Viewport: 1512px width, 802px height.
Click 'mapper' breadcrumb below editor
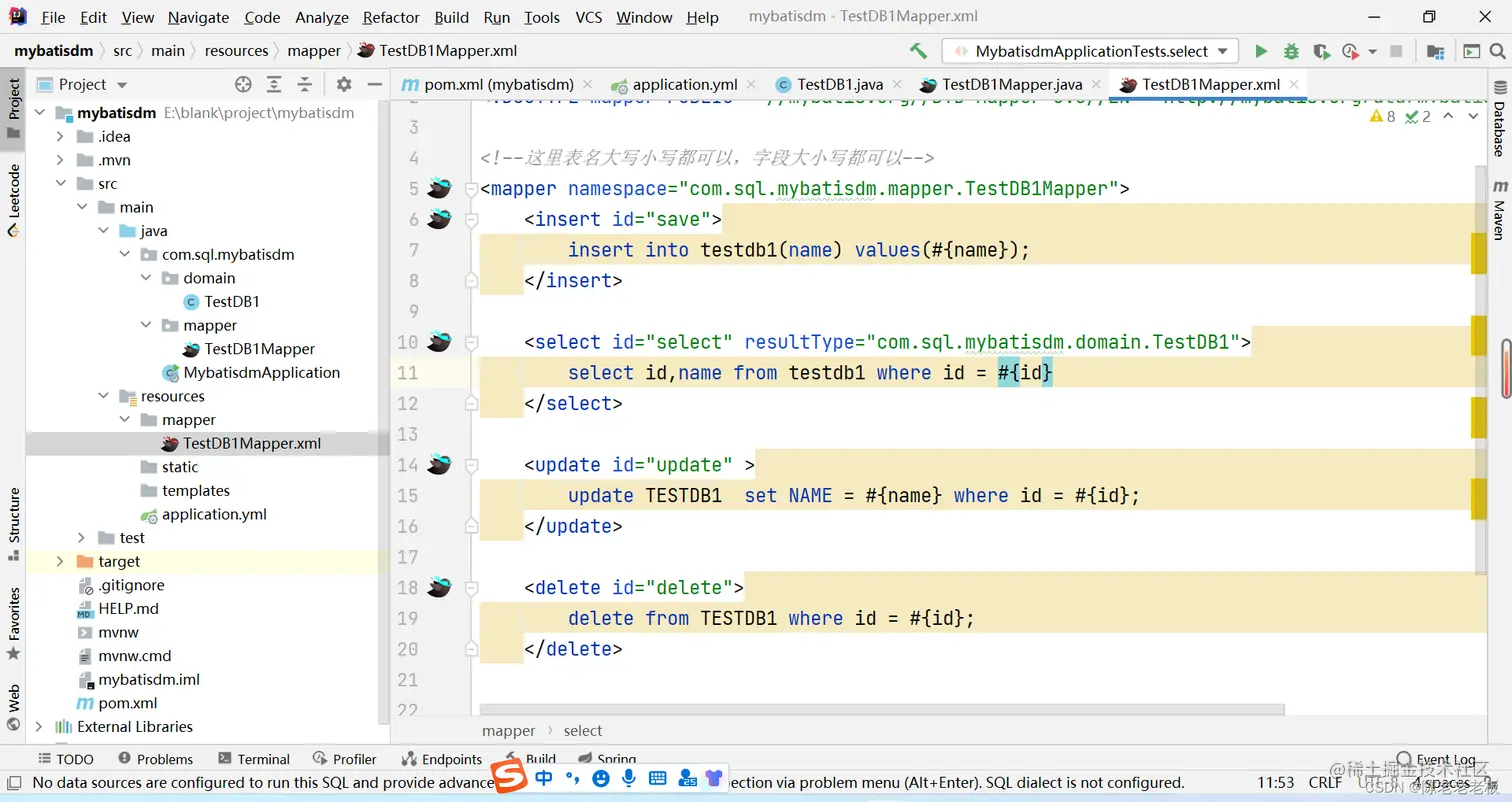click(x=508, y=731)
